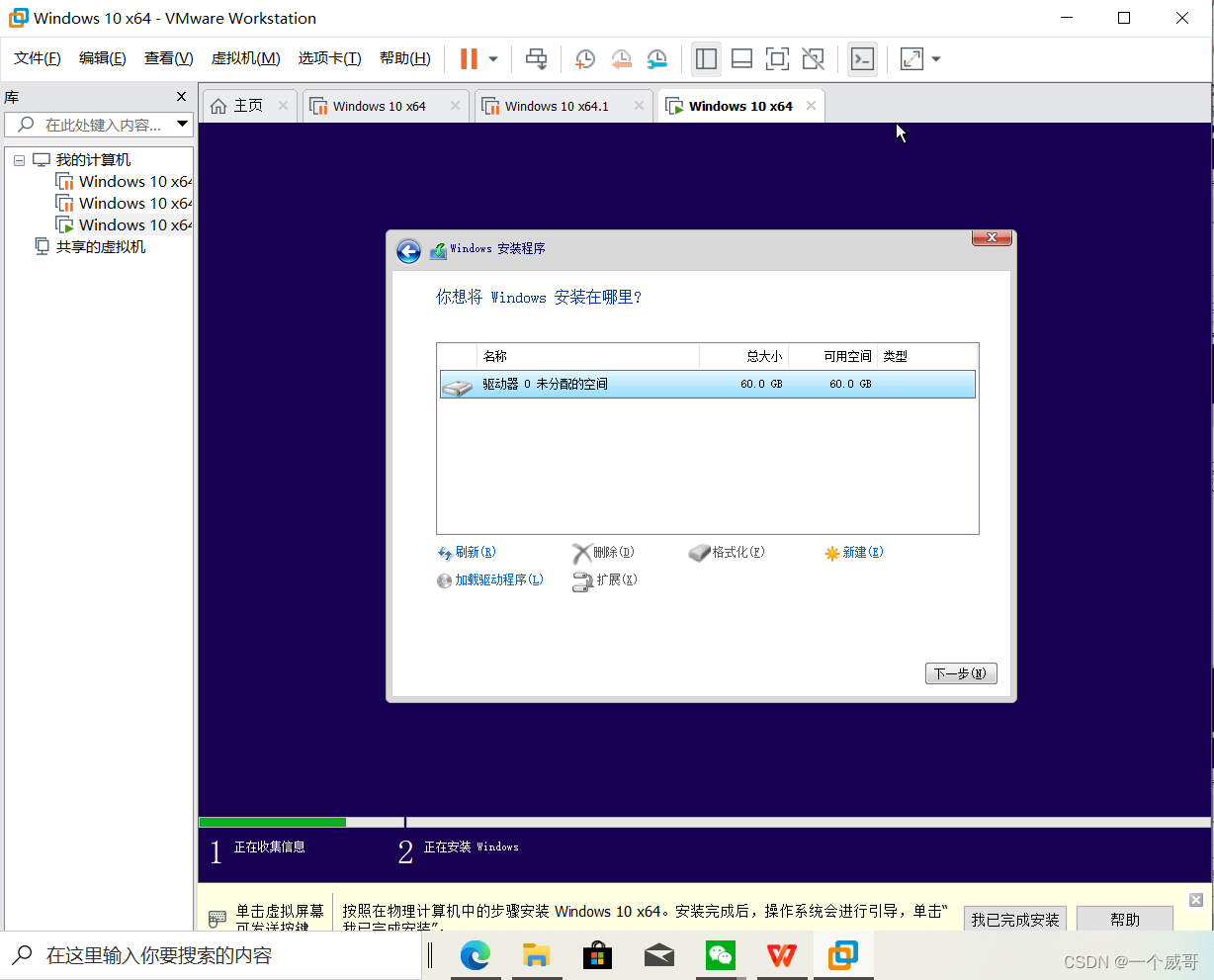Open the 查看(V) menu
The width and height of the screenshot is (1214, 980).
169,58
